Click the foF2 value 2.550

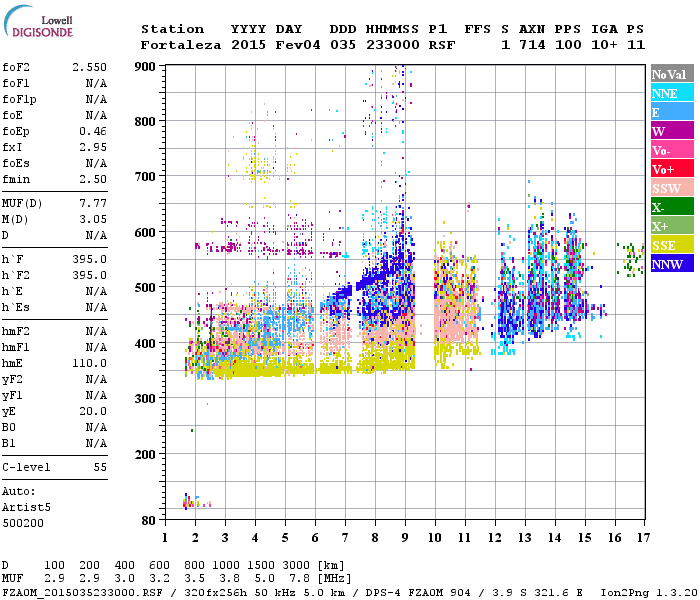point(89,67)
